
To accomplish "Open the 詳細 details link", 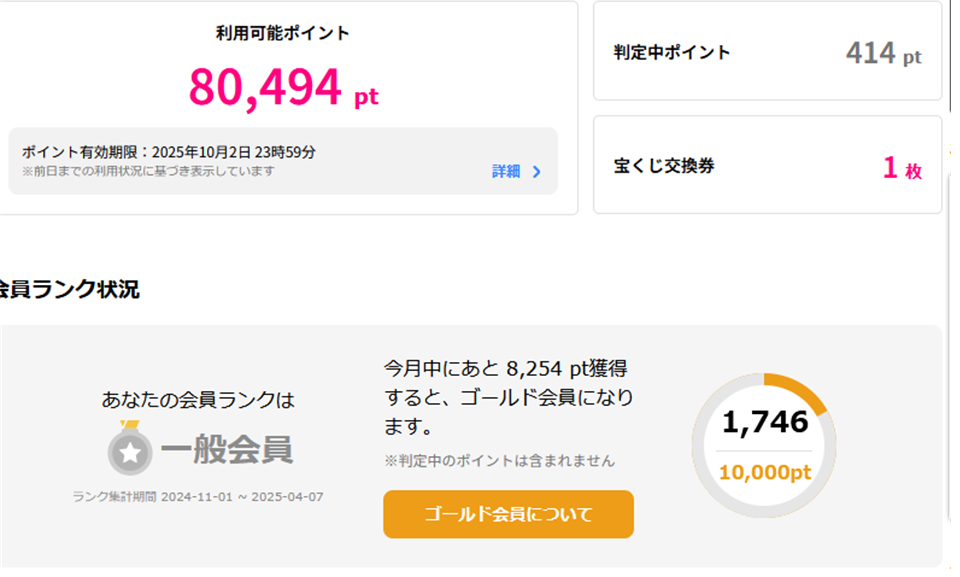I will pyautogui.click(x=506, y=172).
